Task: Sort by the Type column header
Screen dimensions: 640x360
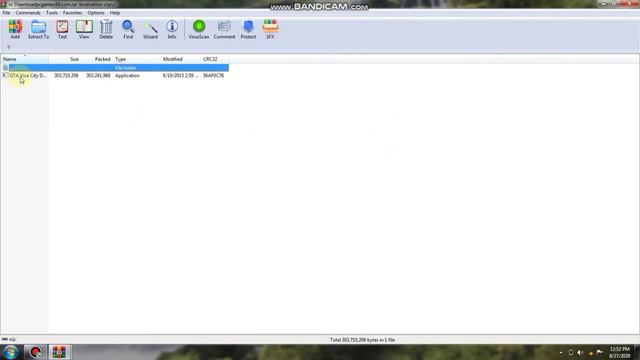Action: click(x=136, y=59)
